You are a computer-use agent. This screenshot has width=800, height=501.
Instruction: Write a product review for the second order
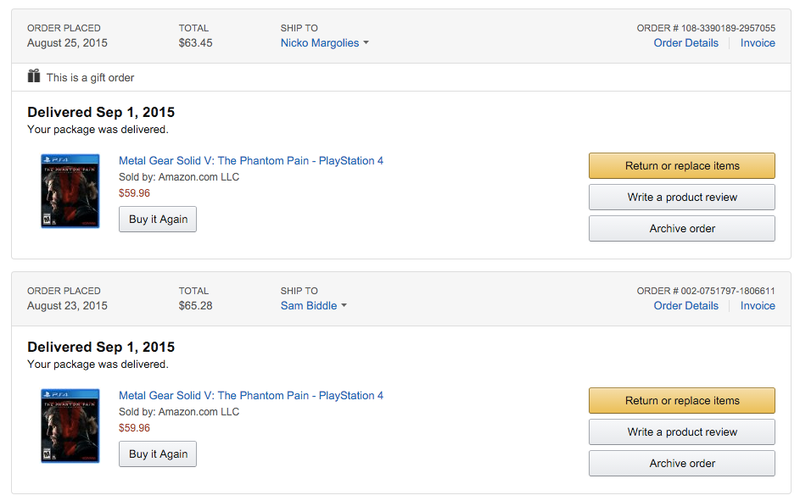[x=682, y=432]
